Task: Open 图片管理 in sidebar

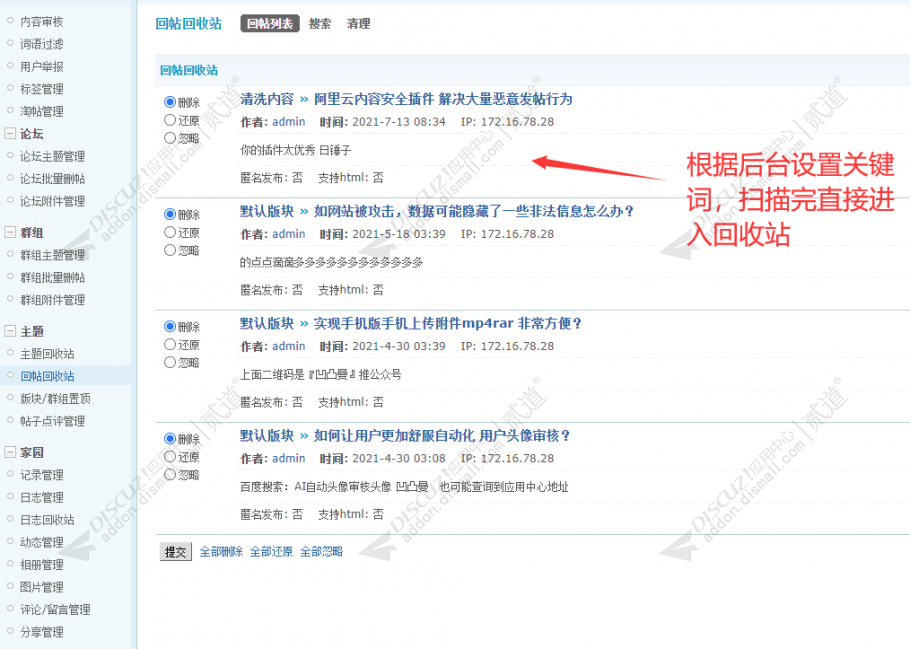Action: pos(42,587)
